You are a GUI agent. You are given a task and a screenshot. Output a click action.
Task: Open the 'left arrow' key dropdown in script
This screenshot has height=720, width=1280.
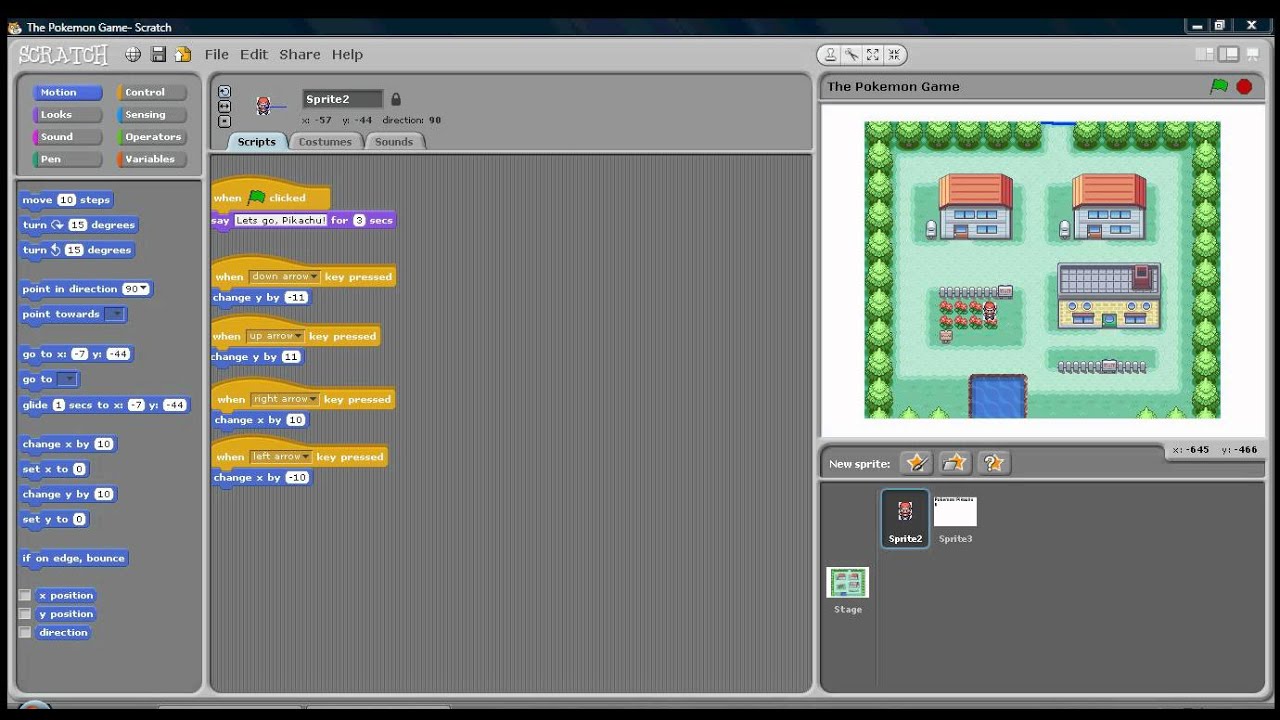[x=280, y=457]
